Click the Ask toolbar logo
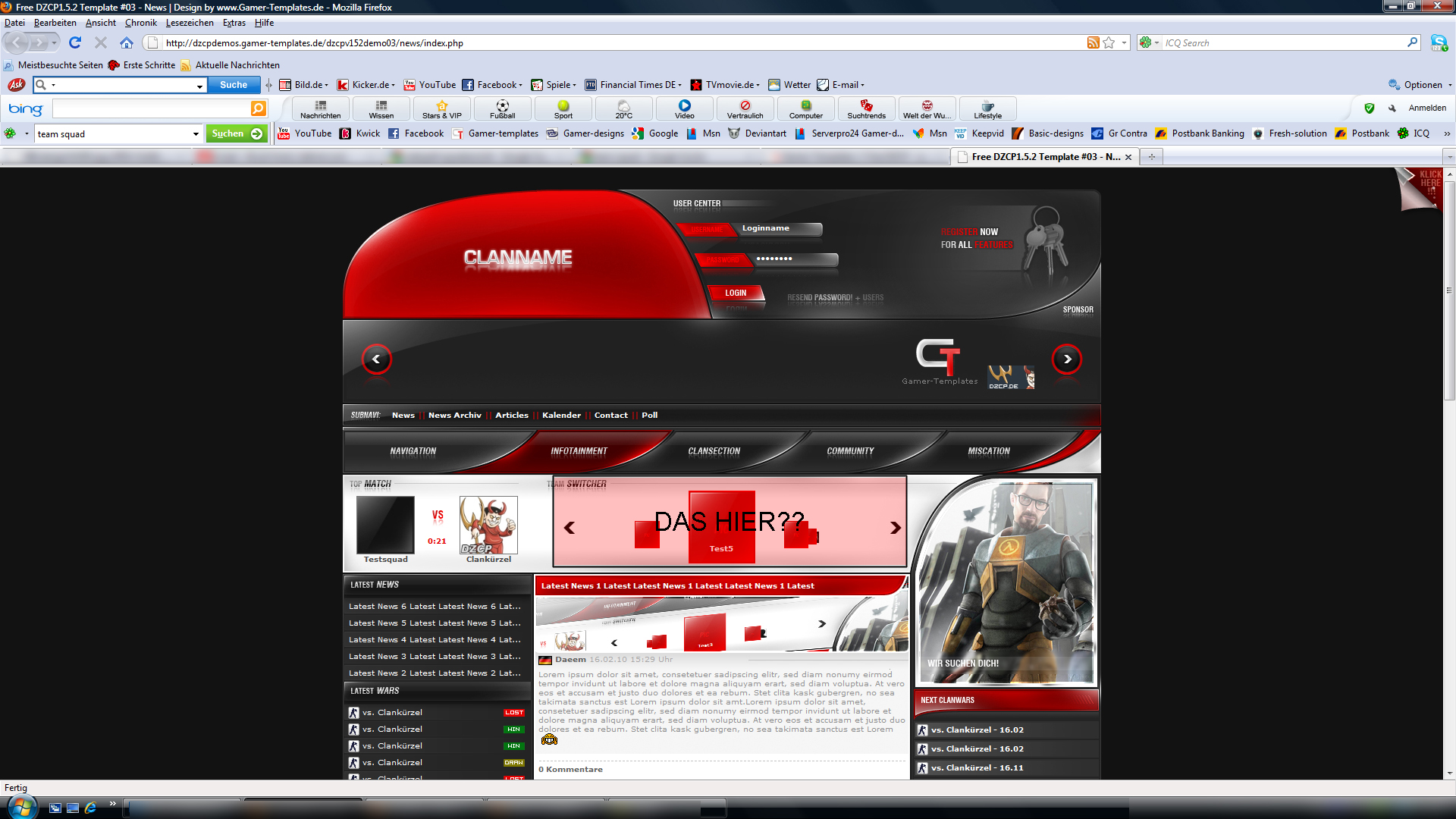1456x819 pixels. tap(16, 85)
